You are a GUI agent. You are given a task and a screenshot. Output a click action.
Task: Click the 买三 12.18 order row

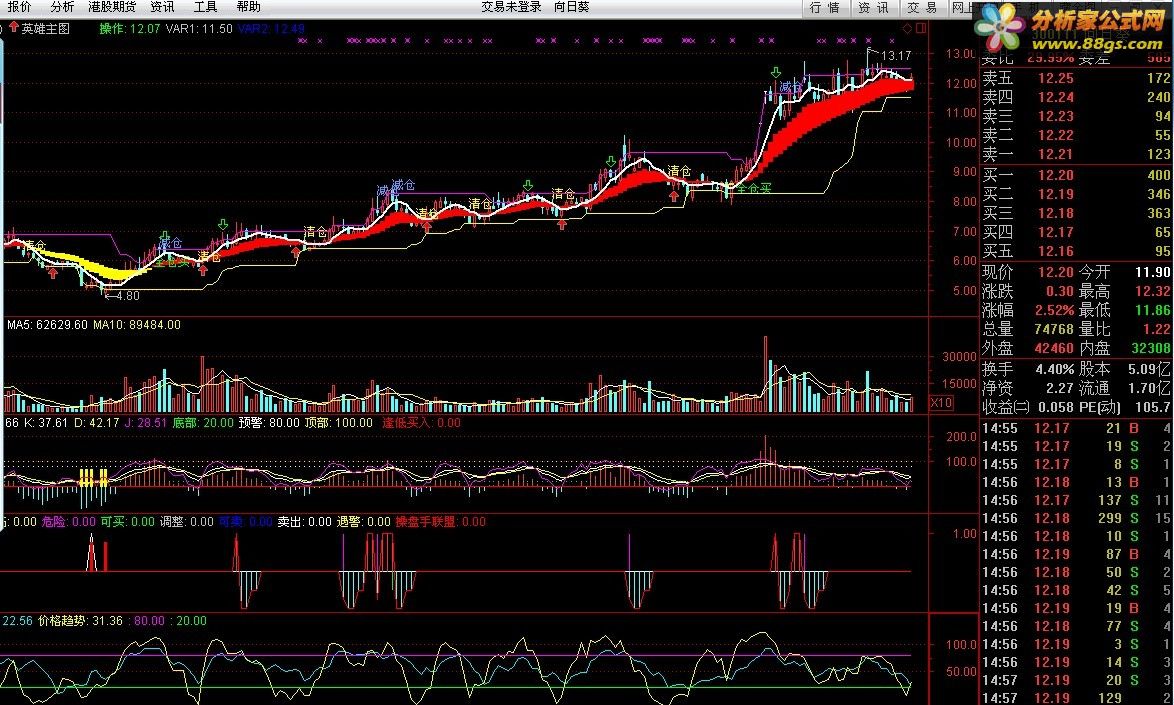[1076, 213]
